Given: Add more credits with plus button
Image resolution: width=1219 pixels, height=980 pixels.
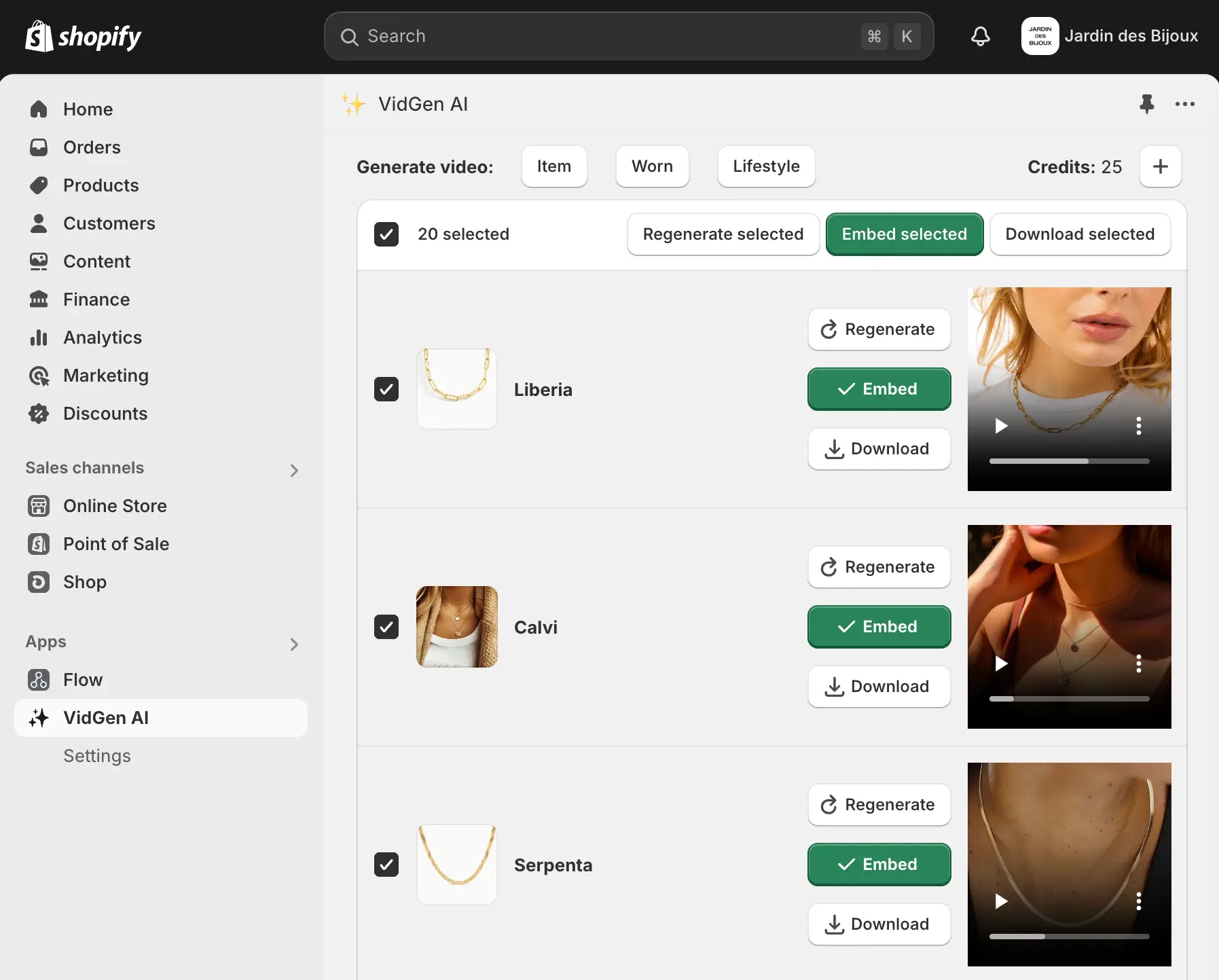Looking at the screenshot, I should coord(1160,166).
